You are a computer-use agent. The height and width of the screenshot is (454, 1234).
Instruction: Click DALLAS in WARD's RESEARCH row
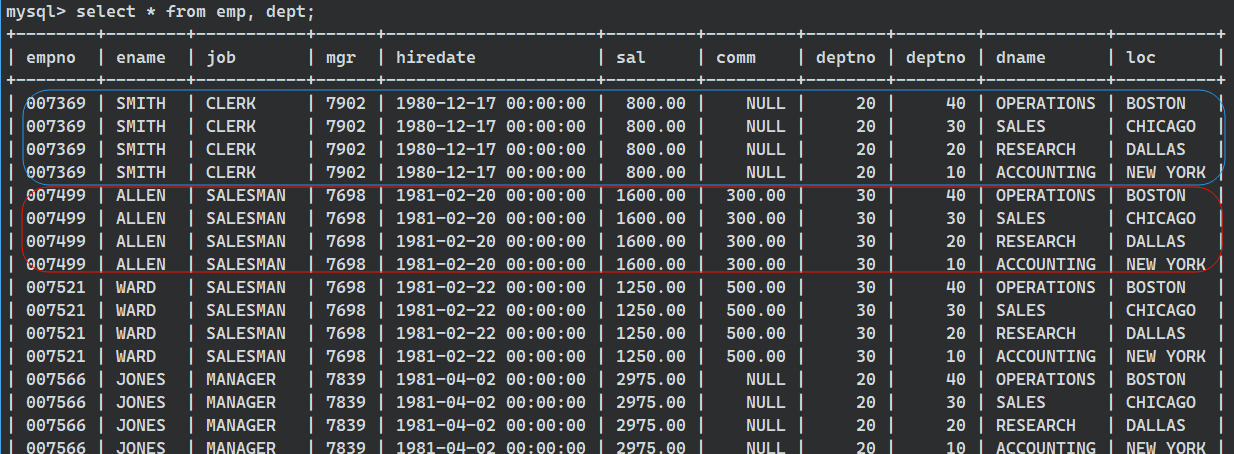pos(1156,333)
